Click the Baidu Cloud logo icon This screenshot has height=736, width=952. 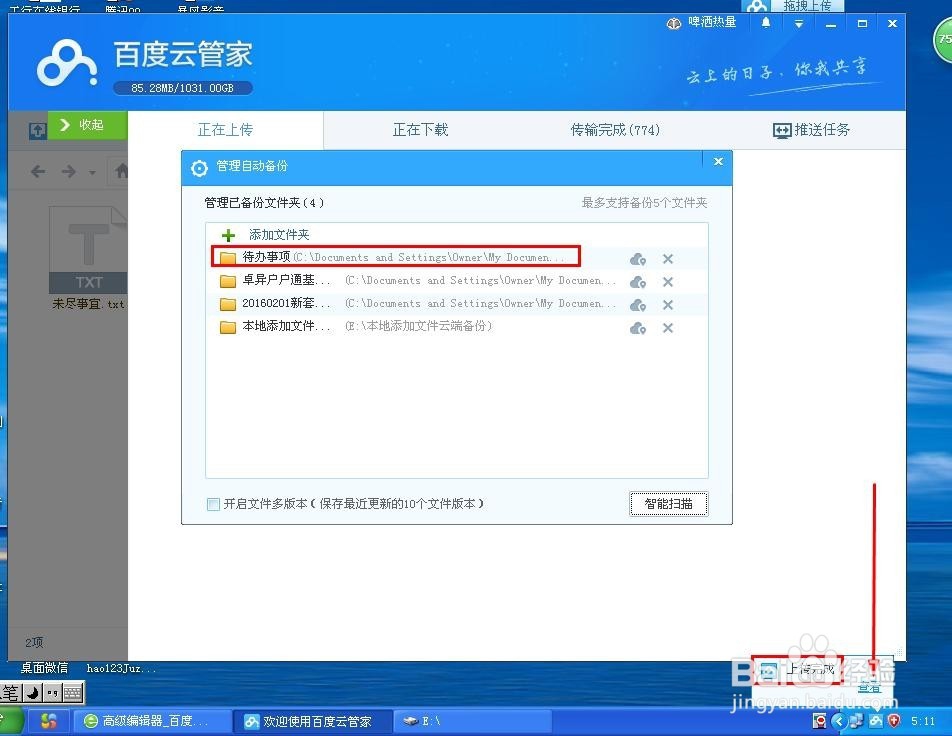64,62
